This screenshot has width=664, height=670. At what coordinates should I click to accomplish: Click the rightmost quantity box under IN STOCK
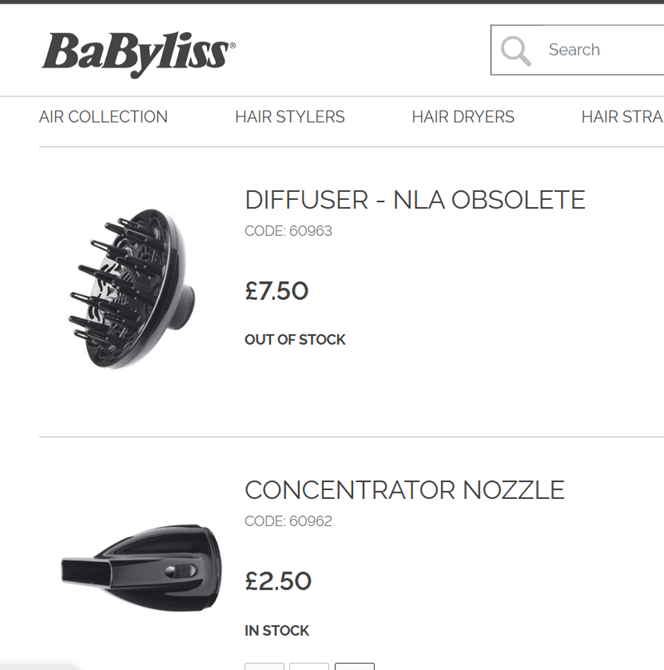click(x=355, y=666)
